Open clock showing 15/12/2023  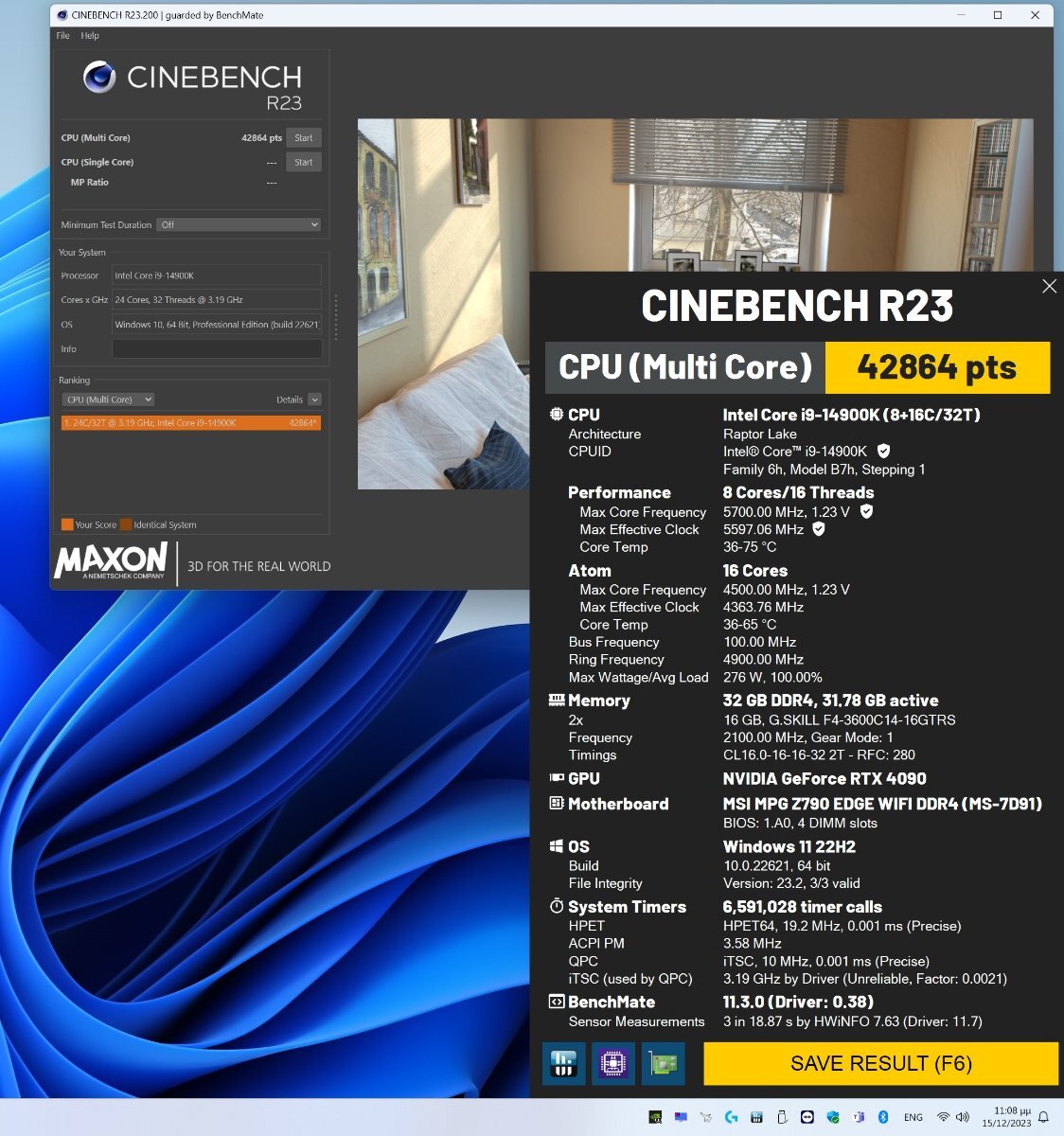pyautogui.click(x=1006, y=1117)
